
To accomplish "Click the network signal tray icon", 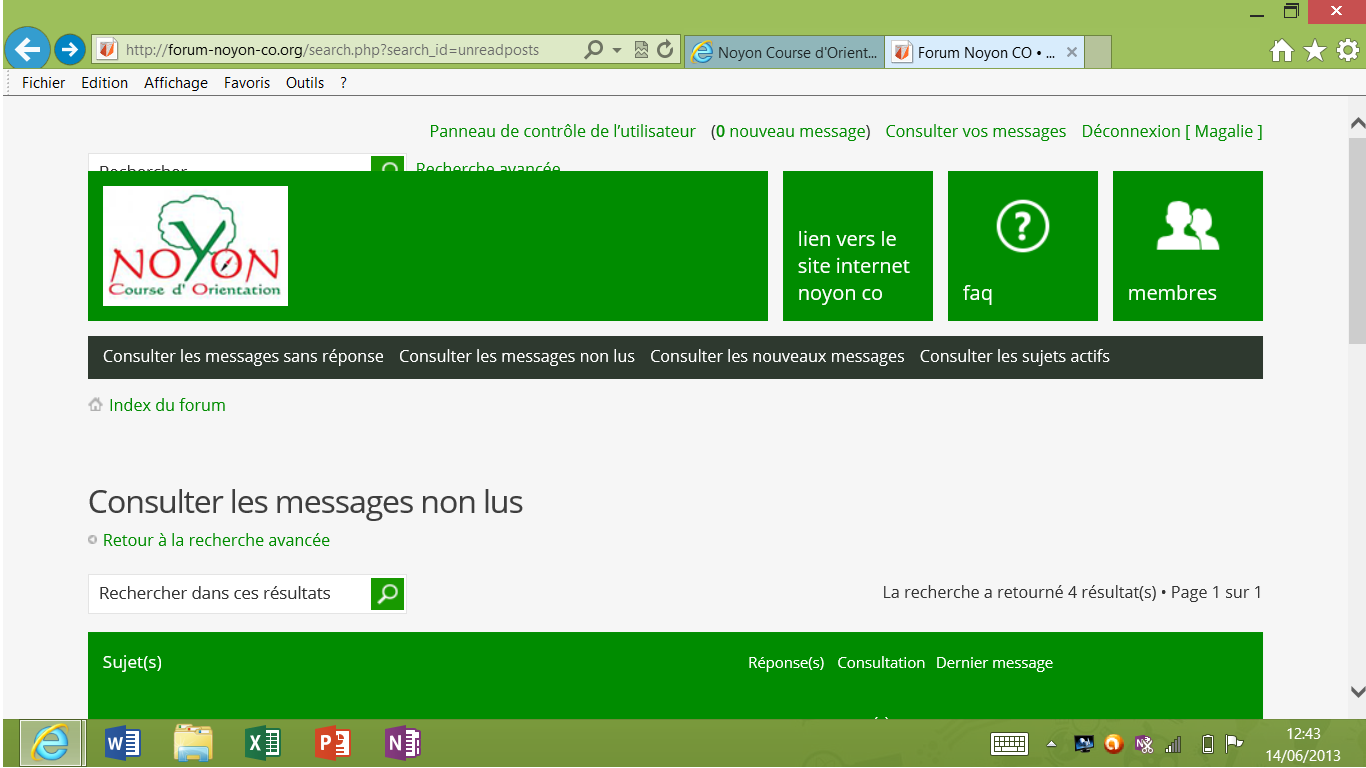I will point(1172,744).
